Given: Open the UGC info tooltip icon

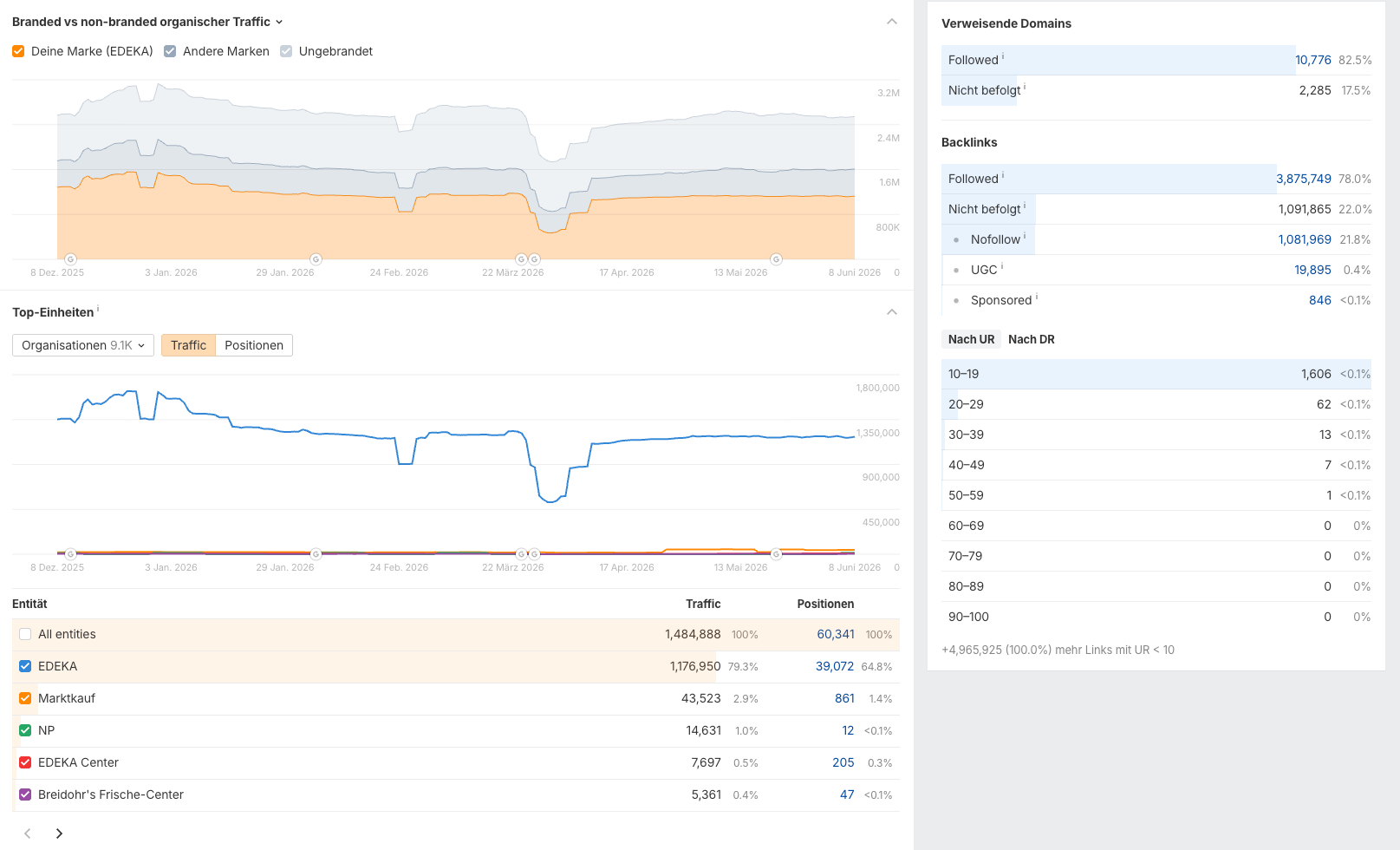Looking at the screenshot, I should (1002, 266).
